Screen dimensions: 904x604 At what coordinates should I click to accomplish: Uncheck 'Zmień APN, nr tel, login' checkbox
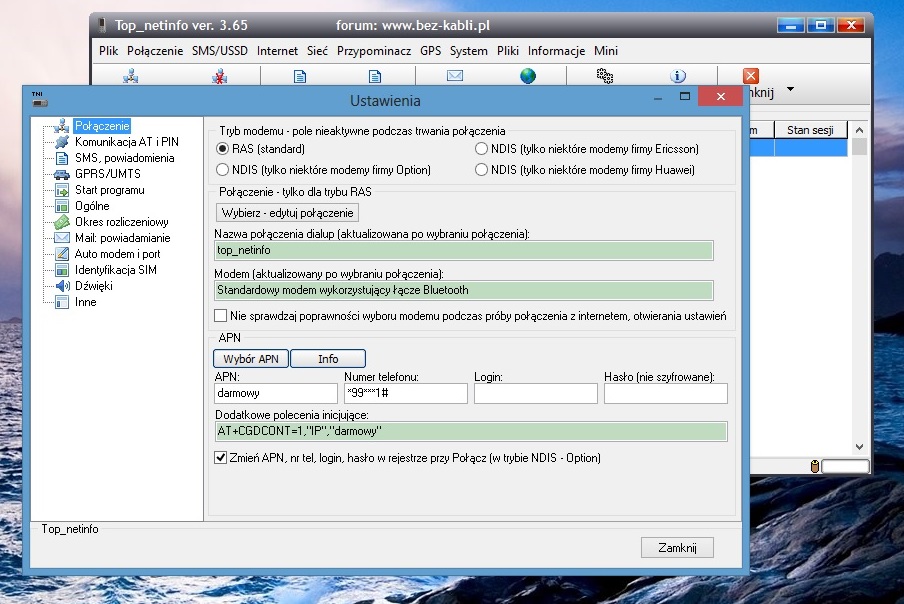(x=222, y=458)
